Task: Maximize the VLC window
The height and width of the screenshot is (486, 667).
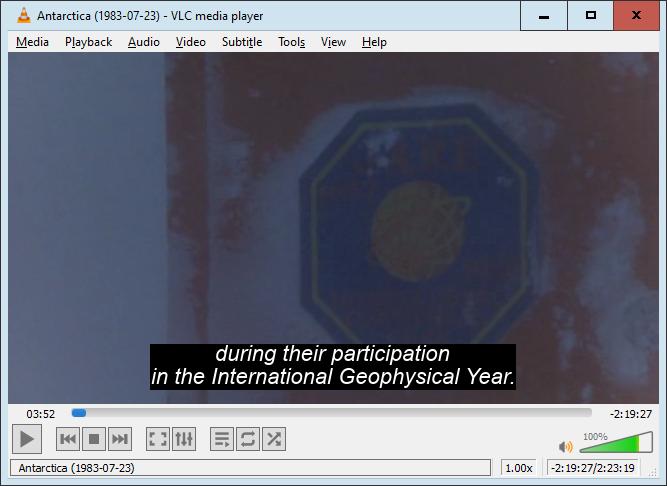Action: pyautogui.click(x=590, y=16)
